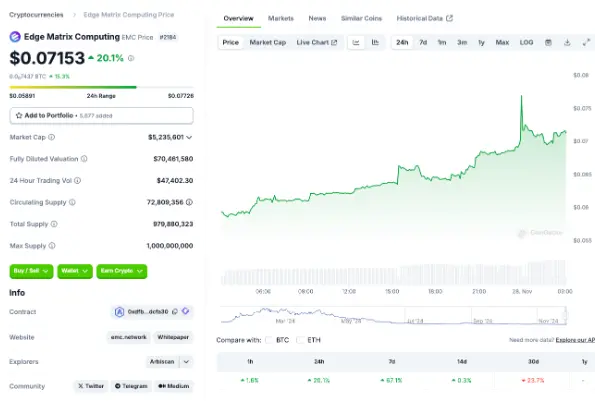Show 24 Hour Trading Vol info icon
The image size is (595, 401).
coord(77,181)
